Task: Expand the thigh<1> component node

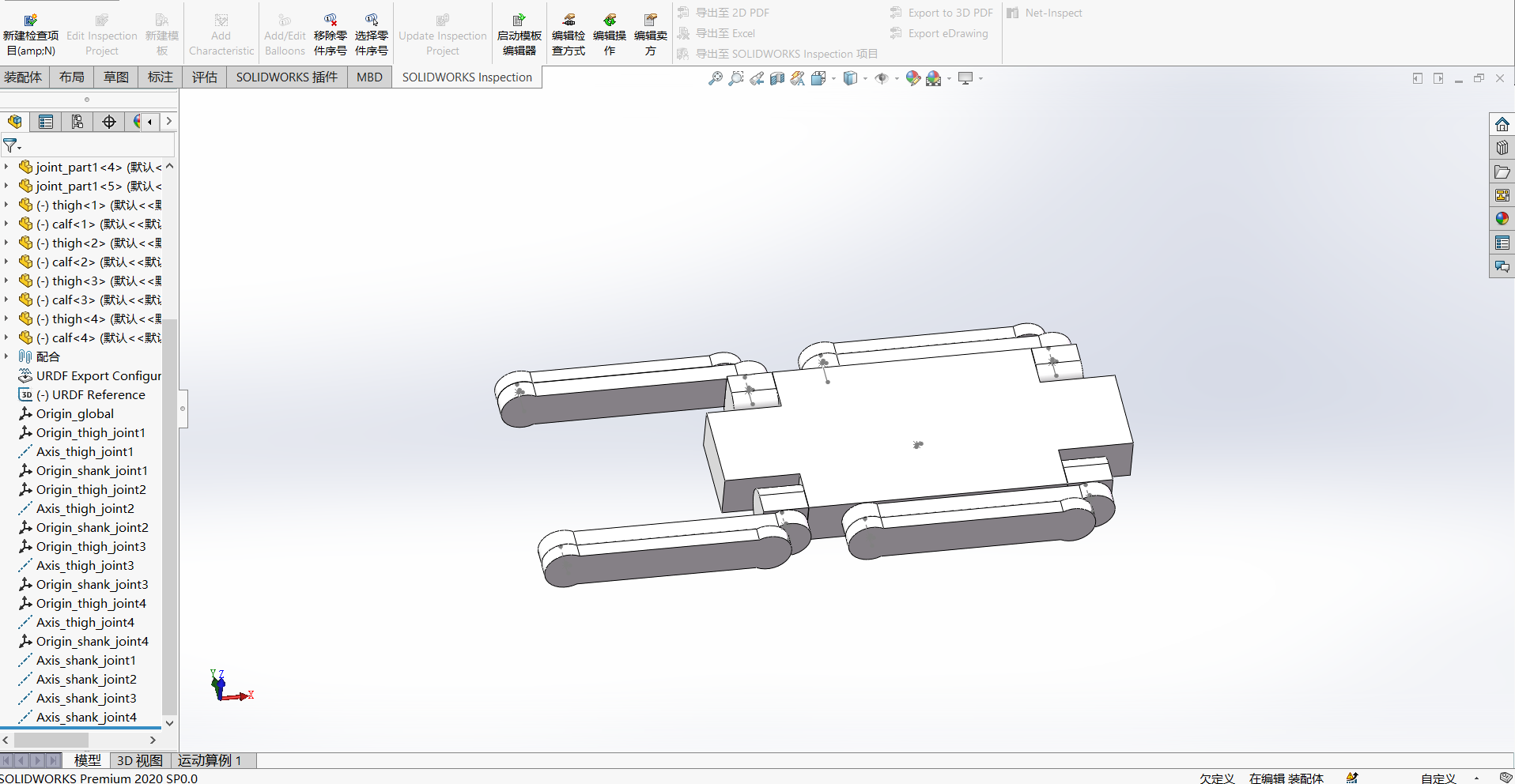Action: (6, 205)
